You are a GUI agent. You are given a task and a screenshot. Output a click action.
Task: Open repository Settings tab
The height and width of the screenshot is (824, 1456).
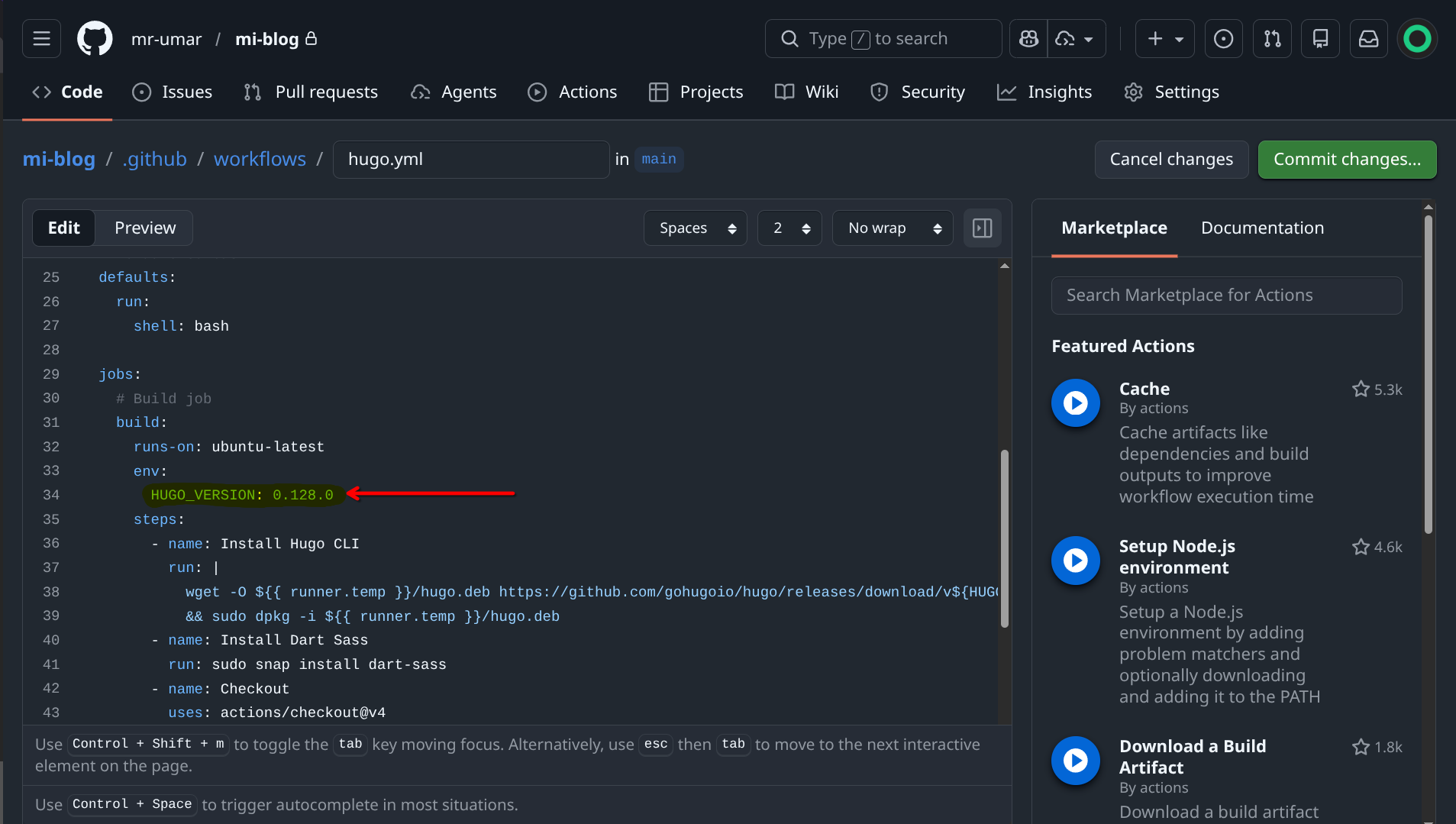tap(1172, 92)
